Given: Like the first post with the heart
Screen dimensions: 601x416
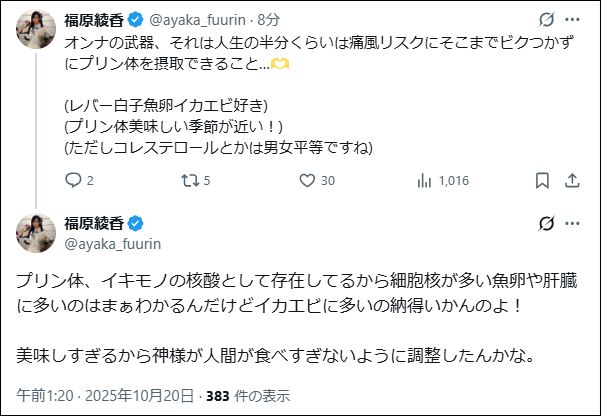Looking at the screenshot, I should [308, 181].
